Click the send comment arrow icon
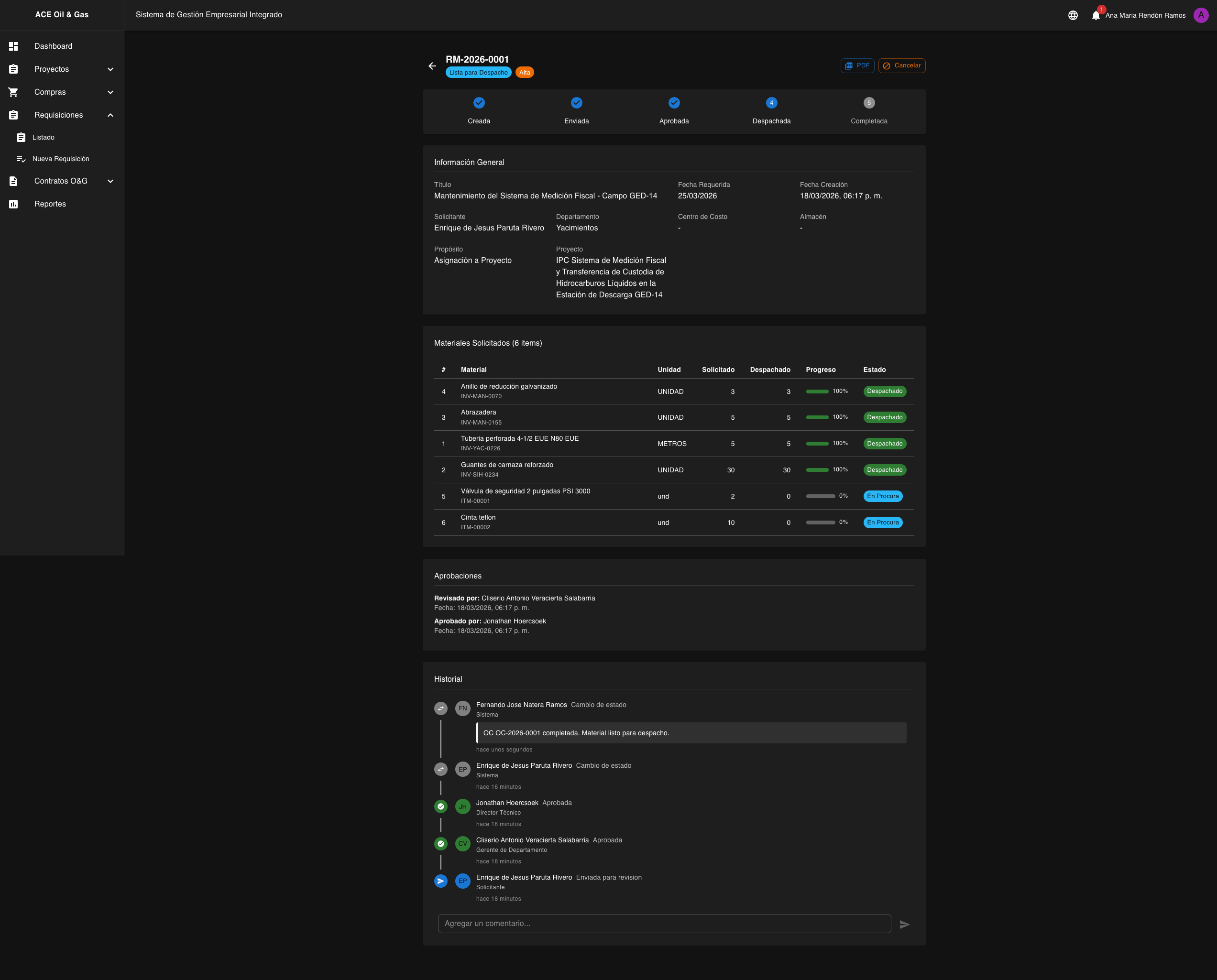This screenshot has width=1217, height=980. (x=904, y=924)
